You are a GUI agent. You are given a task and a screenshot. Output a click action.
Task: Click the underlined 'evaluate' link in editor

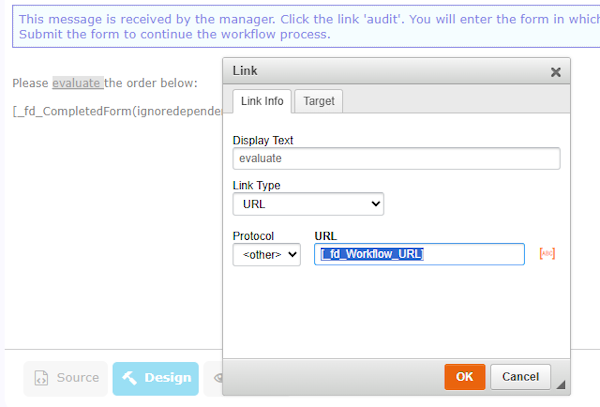[78, 83]
